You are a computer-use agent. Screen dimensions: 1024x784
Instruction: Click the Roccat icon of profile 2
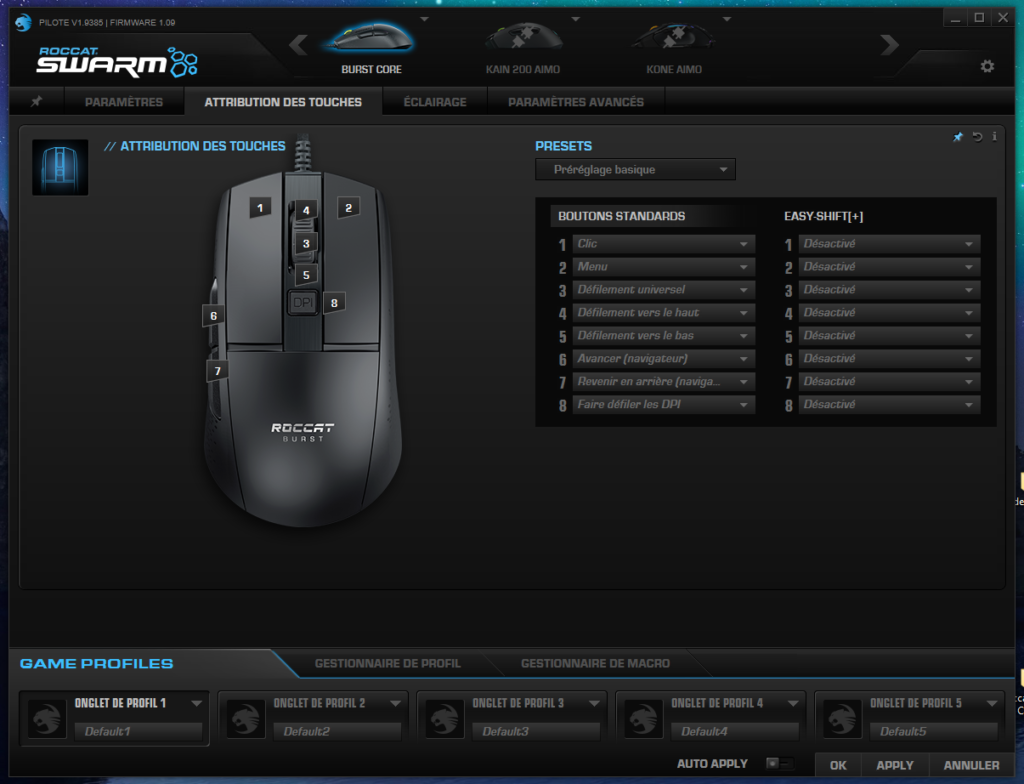pyautogui.click(x=246, y=719)
